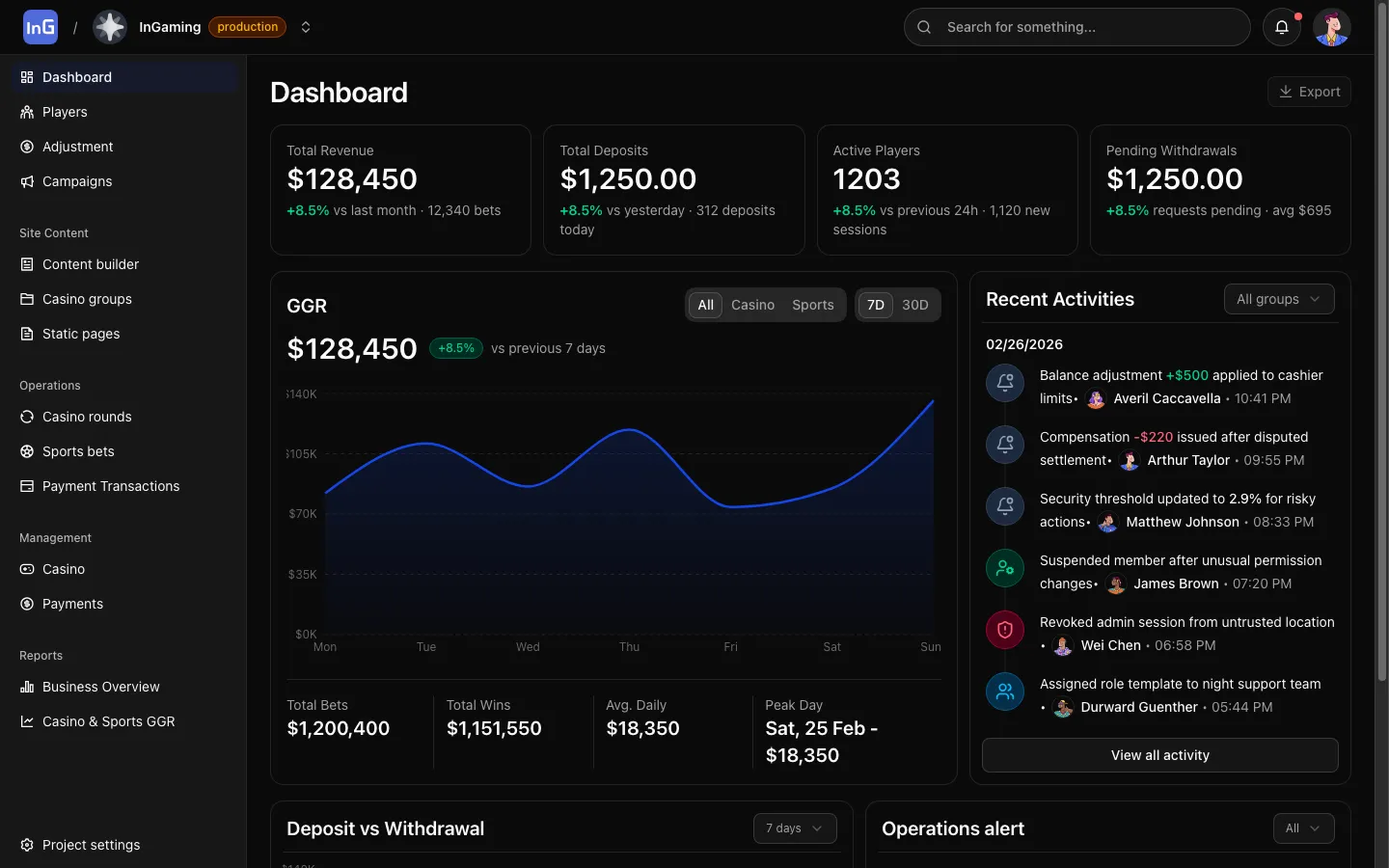This screenshot has height=868, width=1389.
Task: Open Payment Transactions
Action: [x=110, y=486]
